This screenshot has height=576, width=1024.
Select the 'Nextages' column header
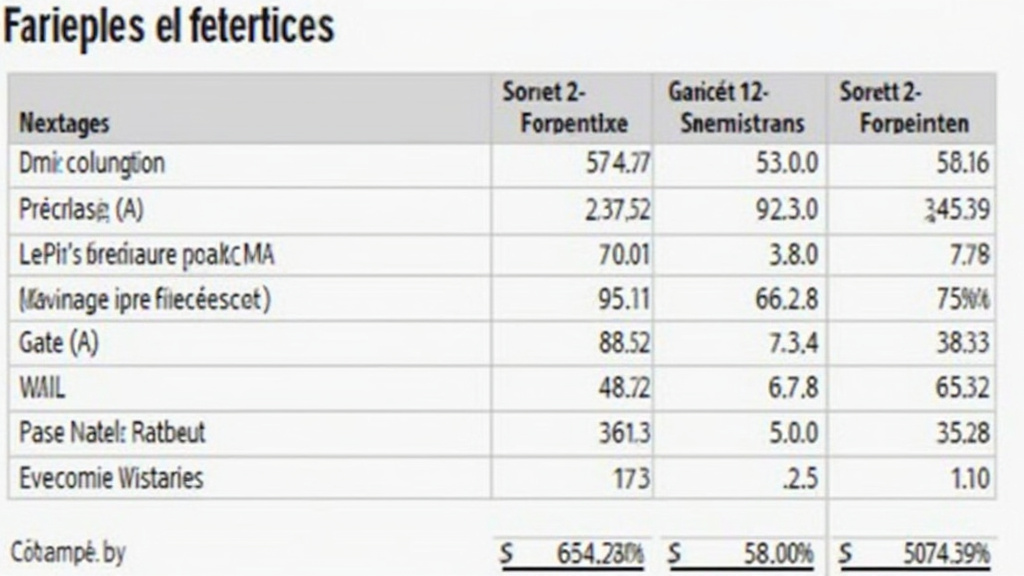pos(64,124)
